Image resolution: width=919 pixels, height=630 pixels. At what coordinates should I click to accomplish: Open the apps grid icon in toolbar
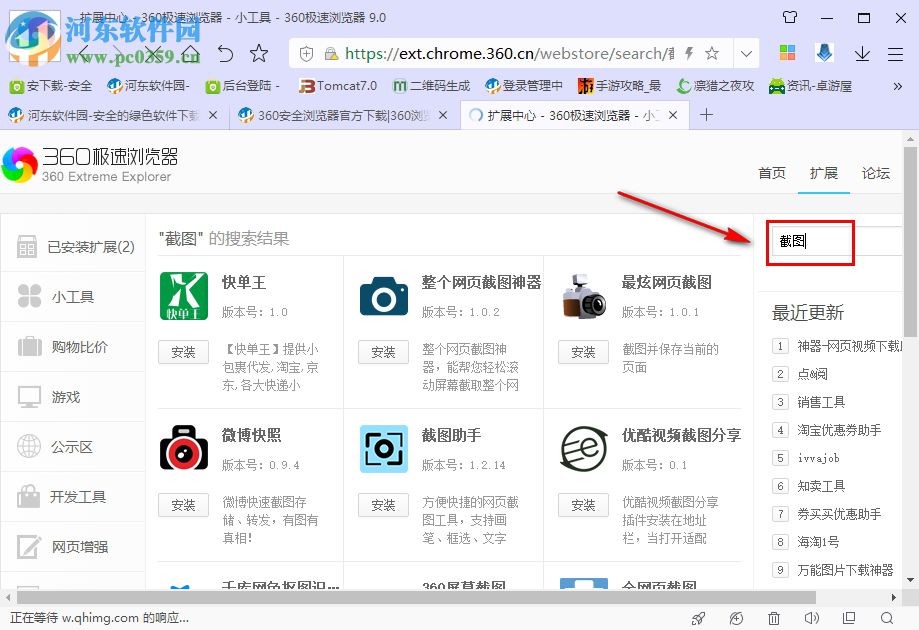pos(789,52)
